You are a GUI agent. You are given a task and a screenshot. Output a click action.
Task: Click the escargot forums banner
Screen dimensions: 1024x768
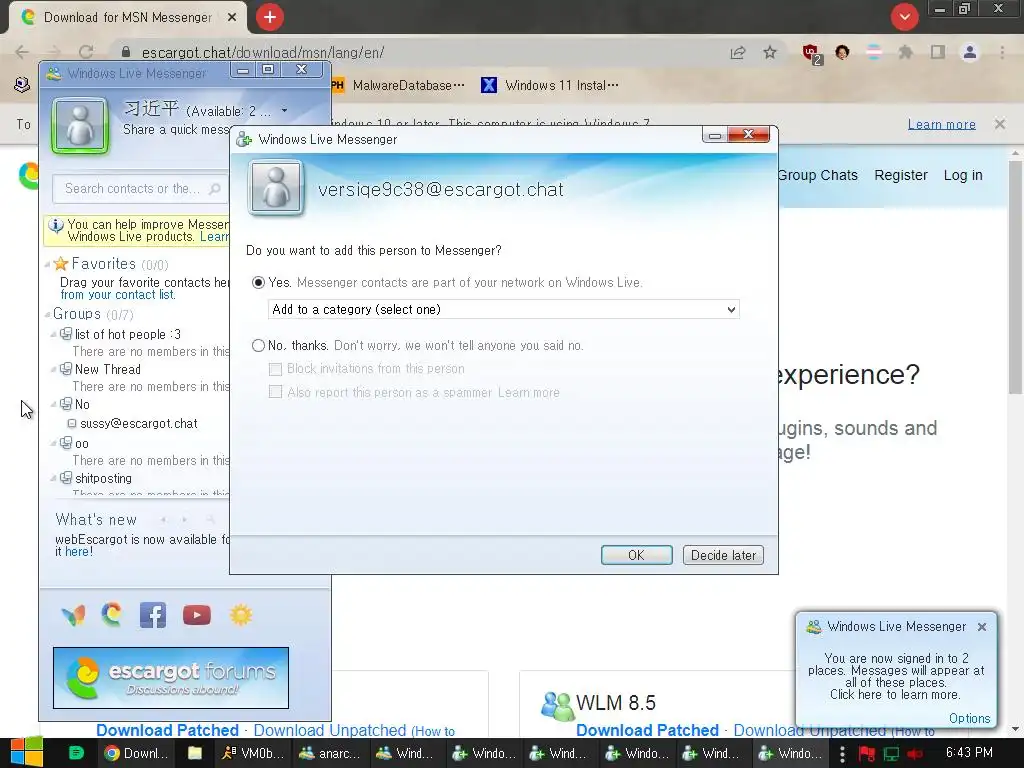point(170,678)
